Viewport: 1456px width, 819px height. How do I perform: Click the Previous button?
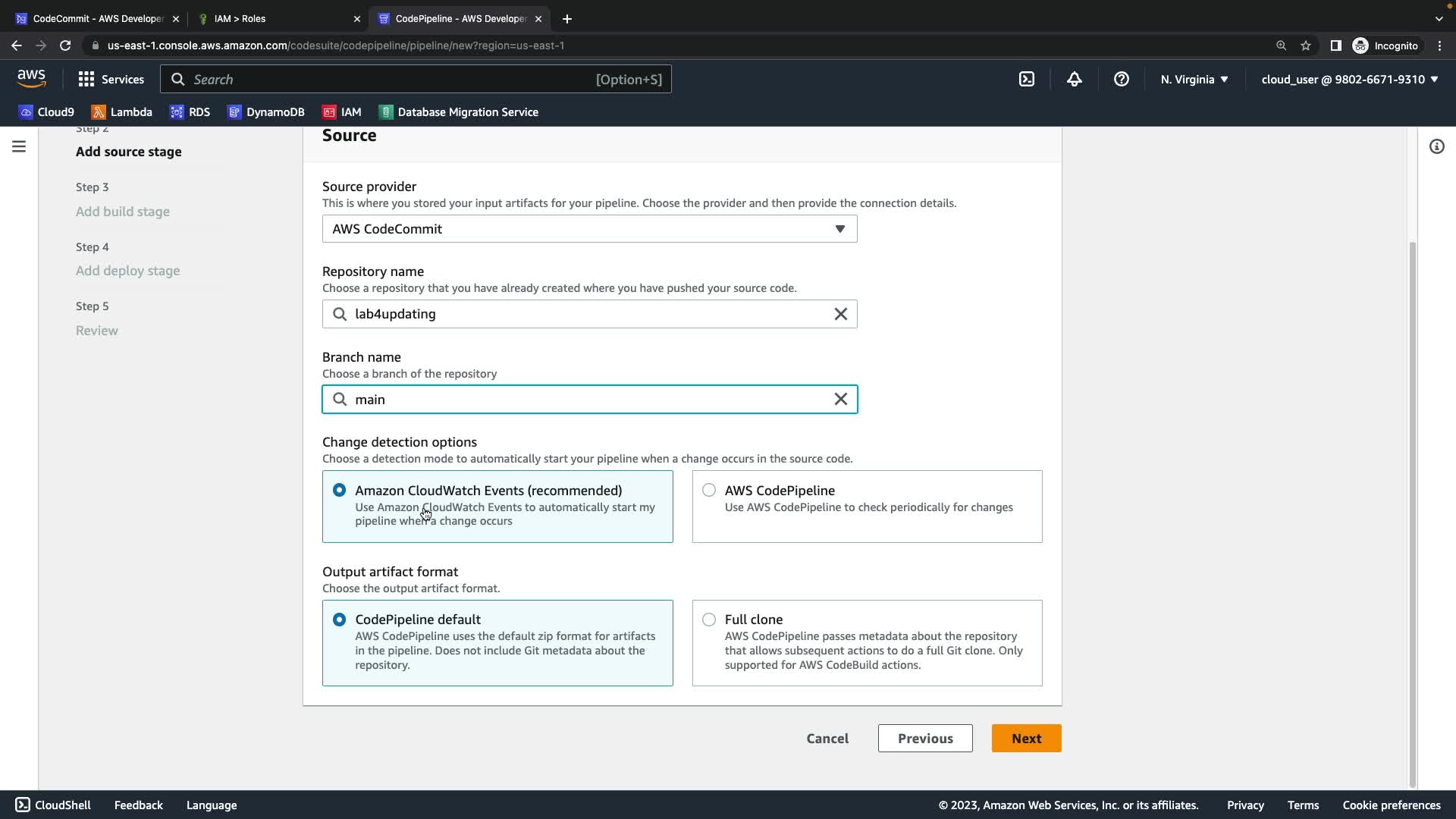[924, 739]
